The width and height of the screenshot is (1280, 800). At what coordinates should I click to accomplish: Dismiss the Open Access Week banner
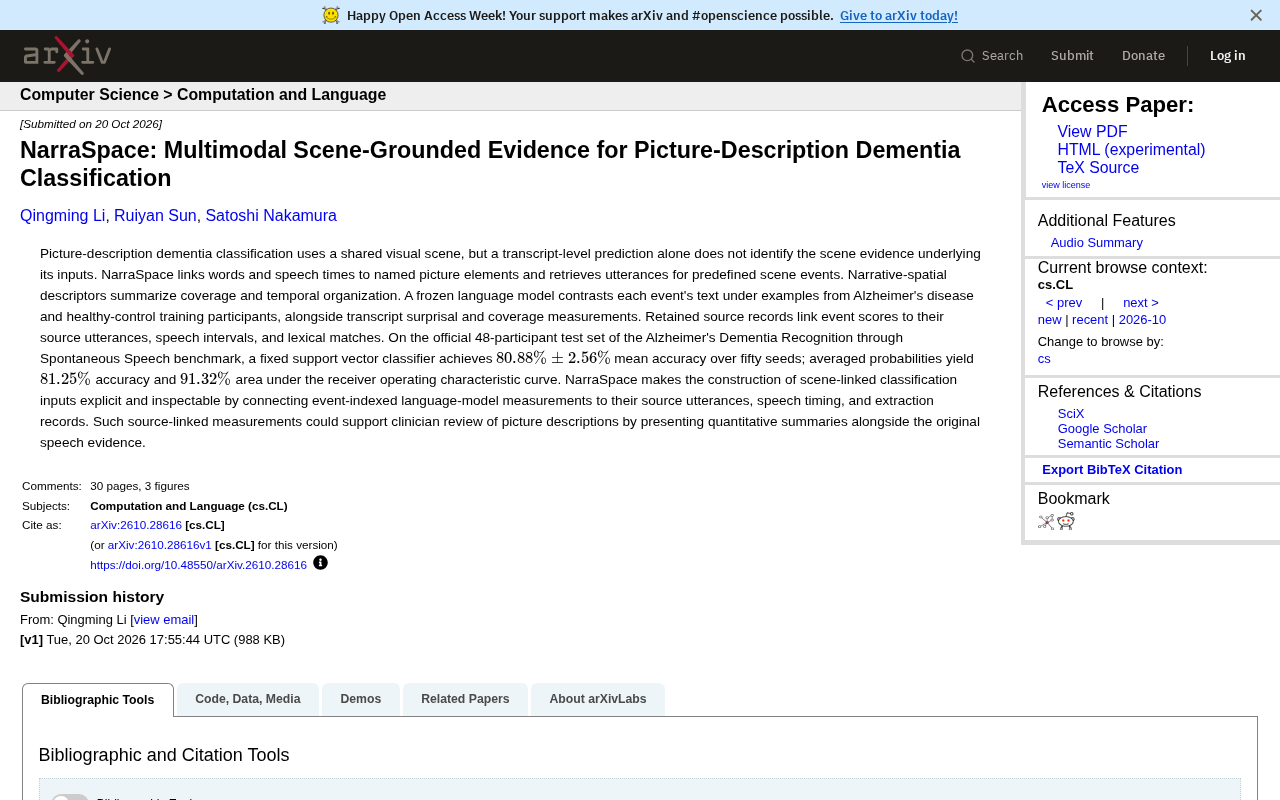coord(1256,15)
